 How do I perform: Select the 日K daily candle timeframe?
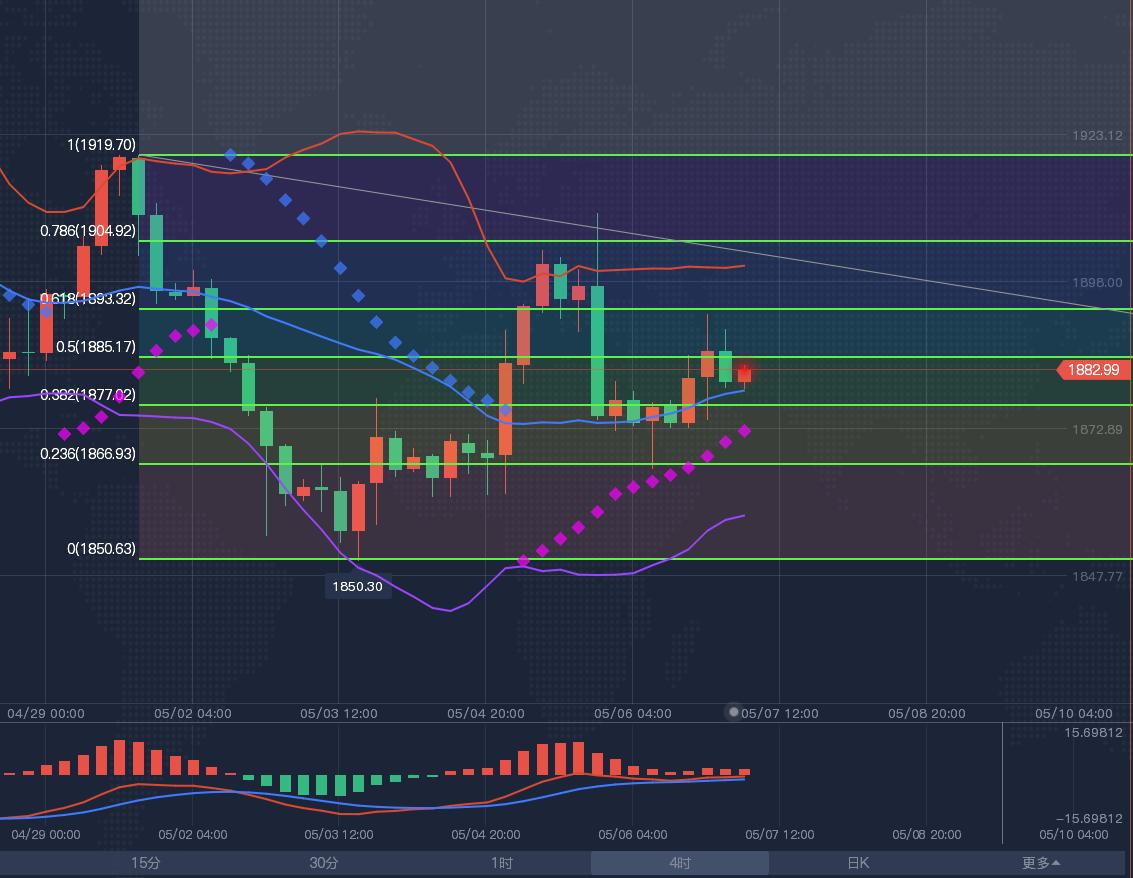[x=856, y=862]
